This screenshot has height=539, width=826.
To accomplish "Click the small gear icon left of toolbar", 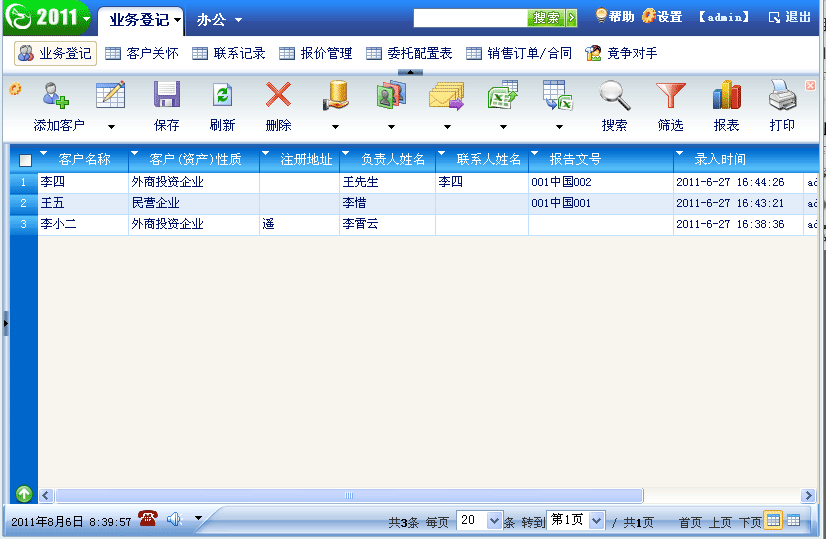I will pyautogui.click(x=15, y=89).
